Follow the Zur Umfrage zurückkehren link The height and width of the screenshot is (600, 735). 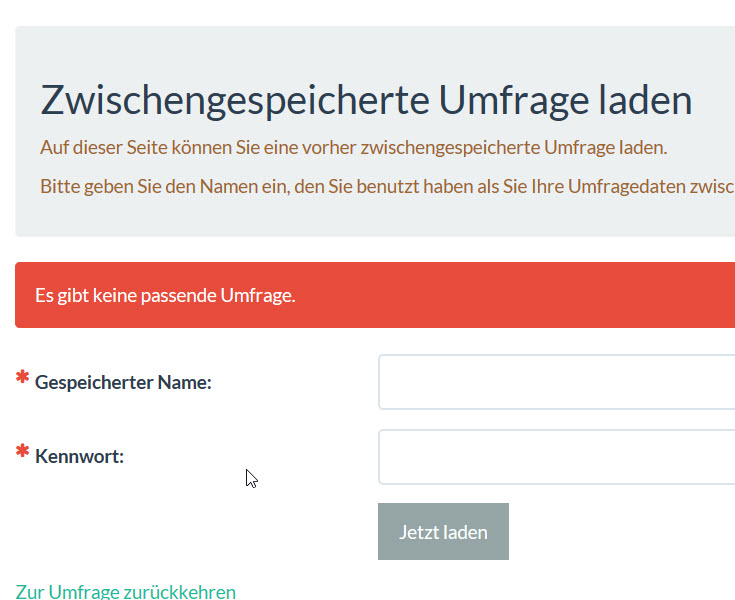point(126,591)
